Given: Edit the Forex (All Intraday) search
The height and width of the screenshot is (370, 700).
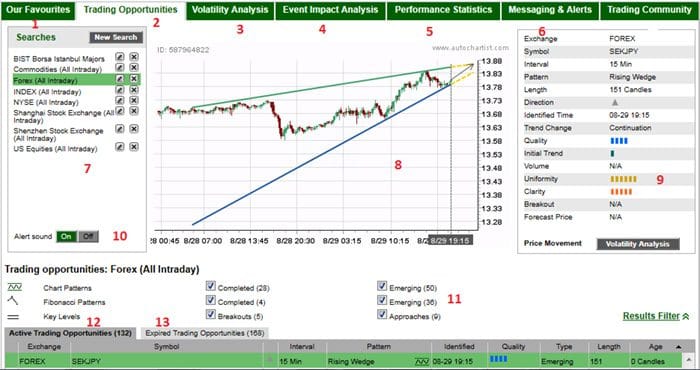Looking at the screenshot, I should 120,79.
